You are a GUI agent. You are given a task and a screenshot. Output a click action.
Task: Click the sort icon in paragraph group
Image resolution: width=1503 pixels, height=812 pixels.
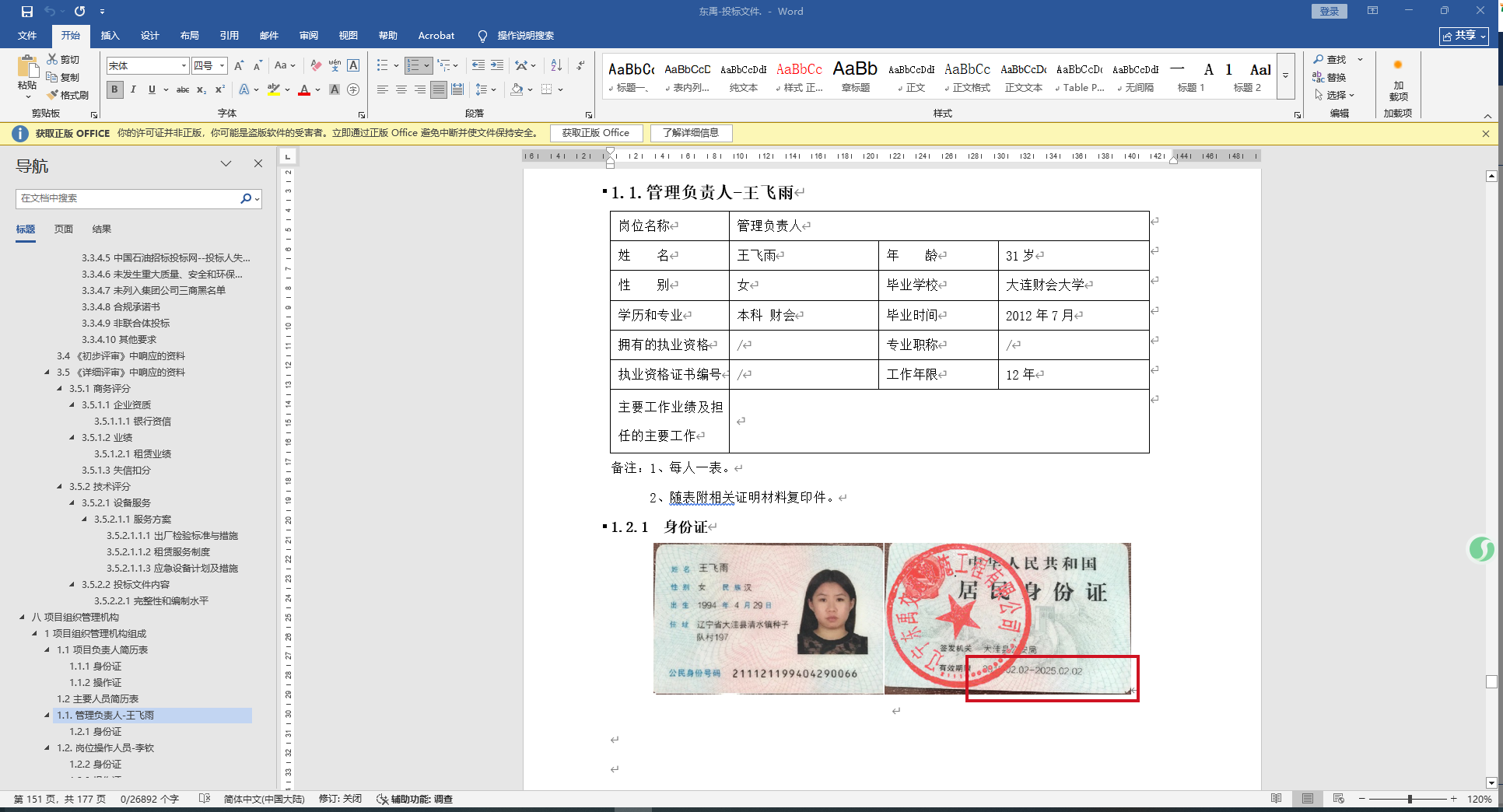[x=556, y=65]
